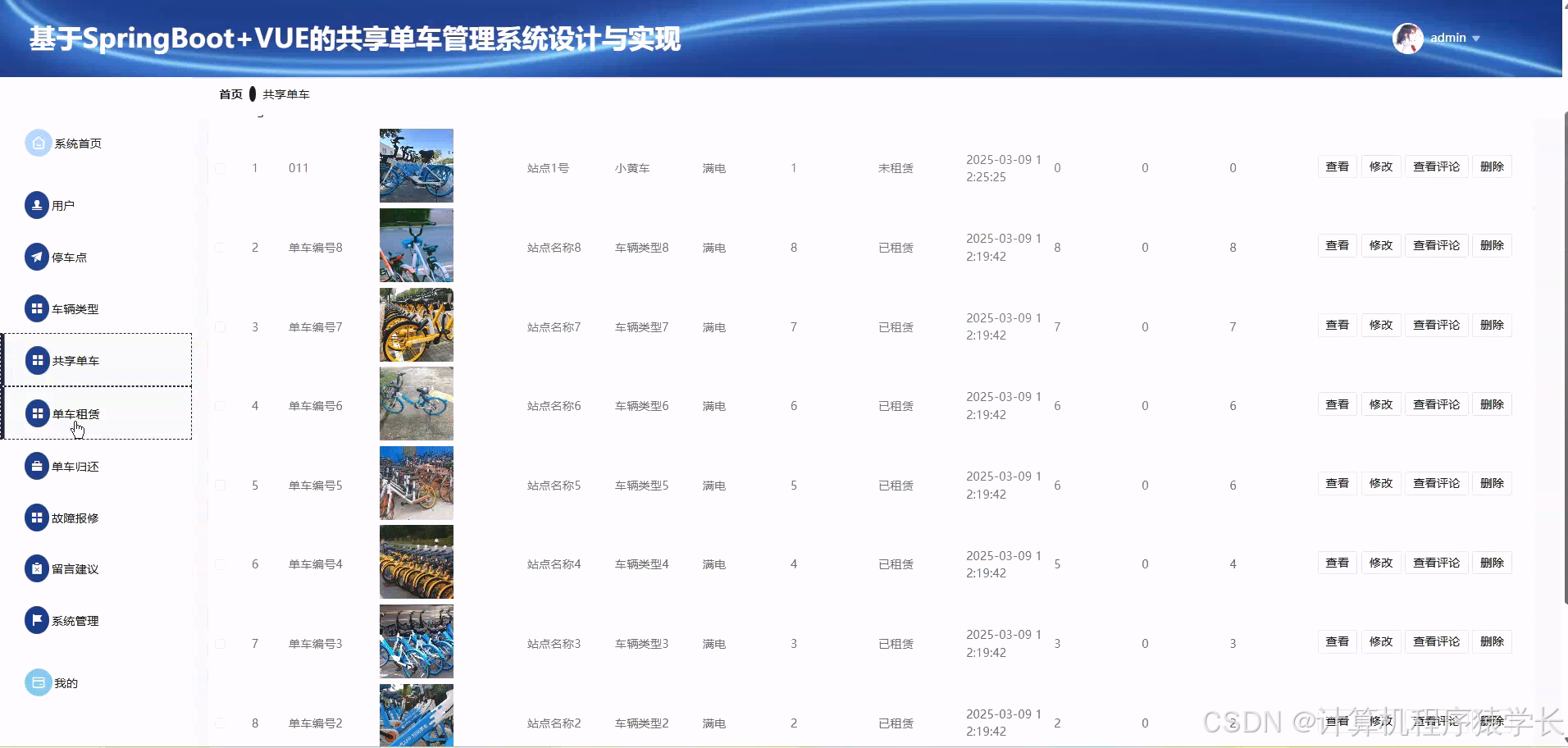Select the 用户 user management icon
Screen dimensions: 1568x748
point(37,205)
